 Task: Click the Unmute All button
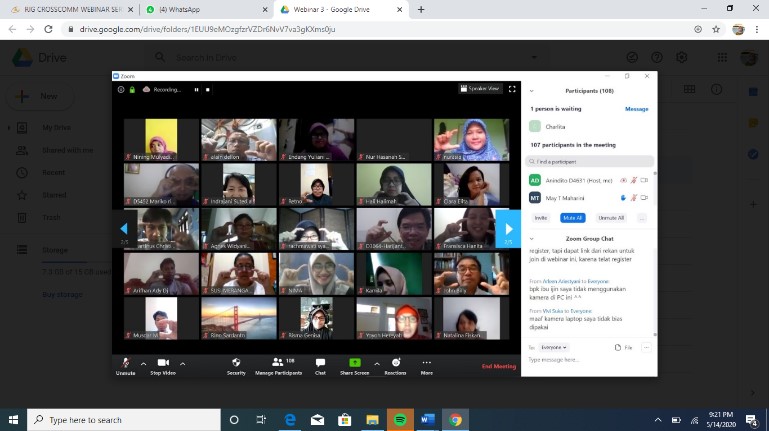tap(611, 218)
